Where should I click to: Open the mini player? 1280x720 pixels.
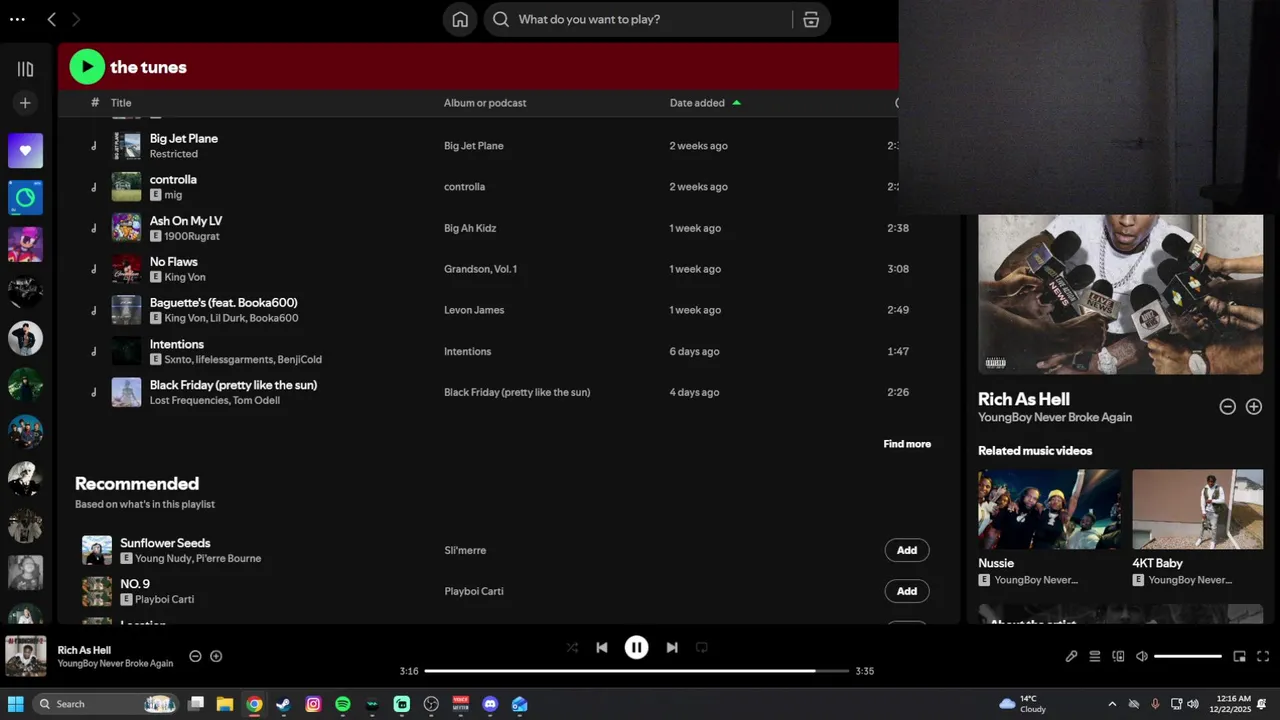(x=1239, y=656)
